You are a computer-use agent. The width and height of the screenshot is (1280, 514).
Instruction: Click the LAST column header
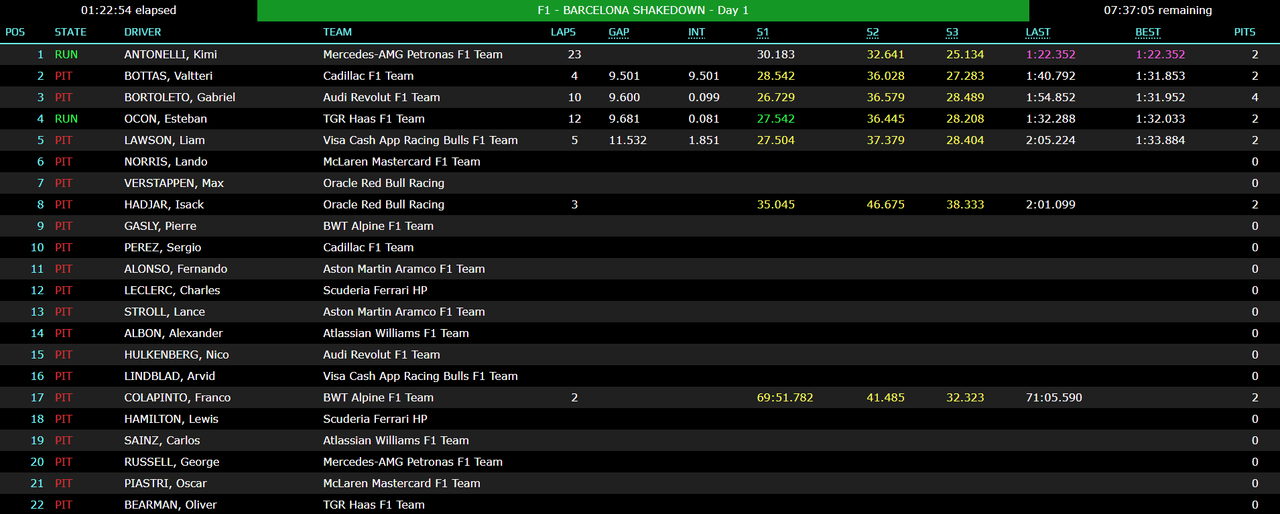(x=1038, y=33)
